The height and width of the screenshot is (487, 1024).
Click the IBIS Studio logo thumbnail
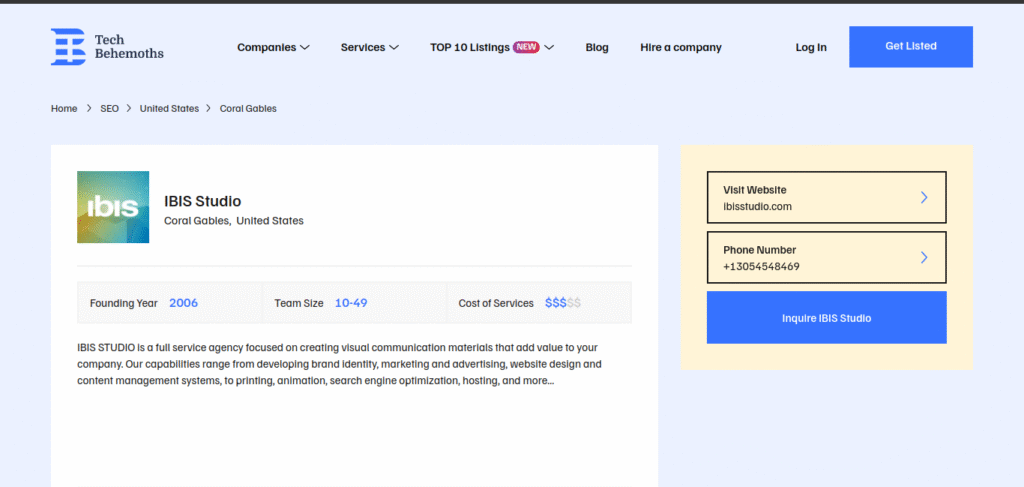pos(113,207)
